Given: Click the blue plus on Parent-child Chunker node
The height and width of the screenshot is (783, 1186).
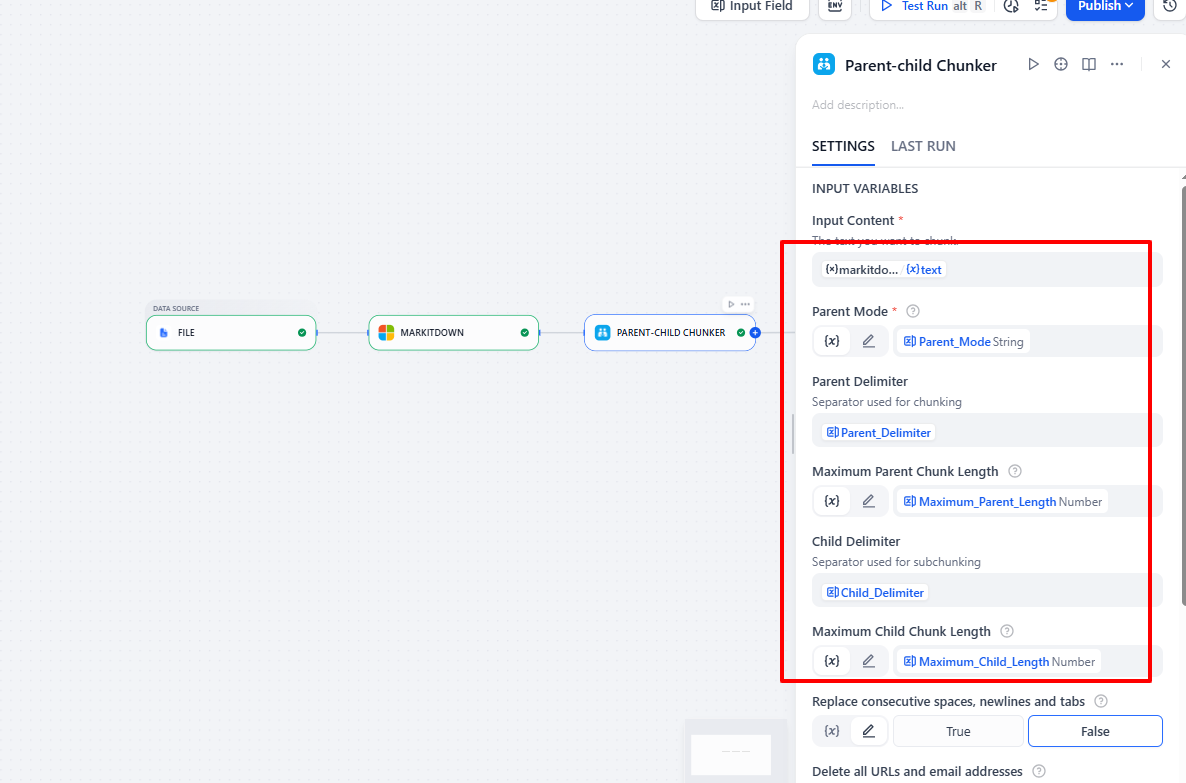Looking at the screenshot, I should (x=755, y=333).
